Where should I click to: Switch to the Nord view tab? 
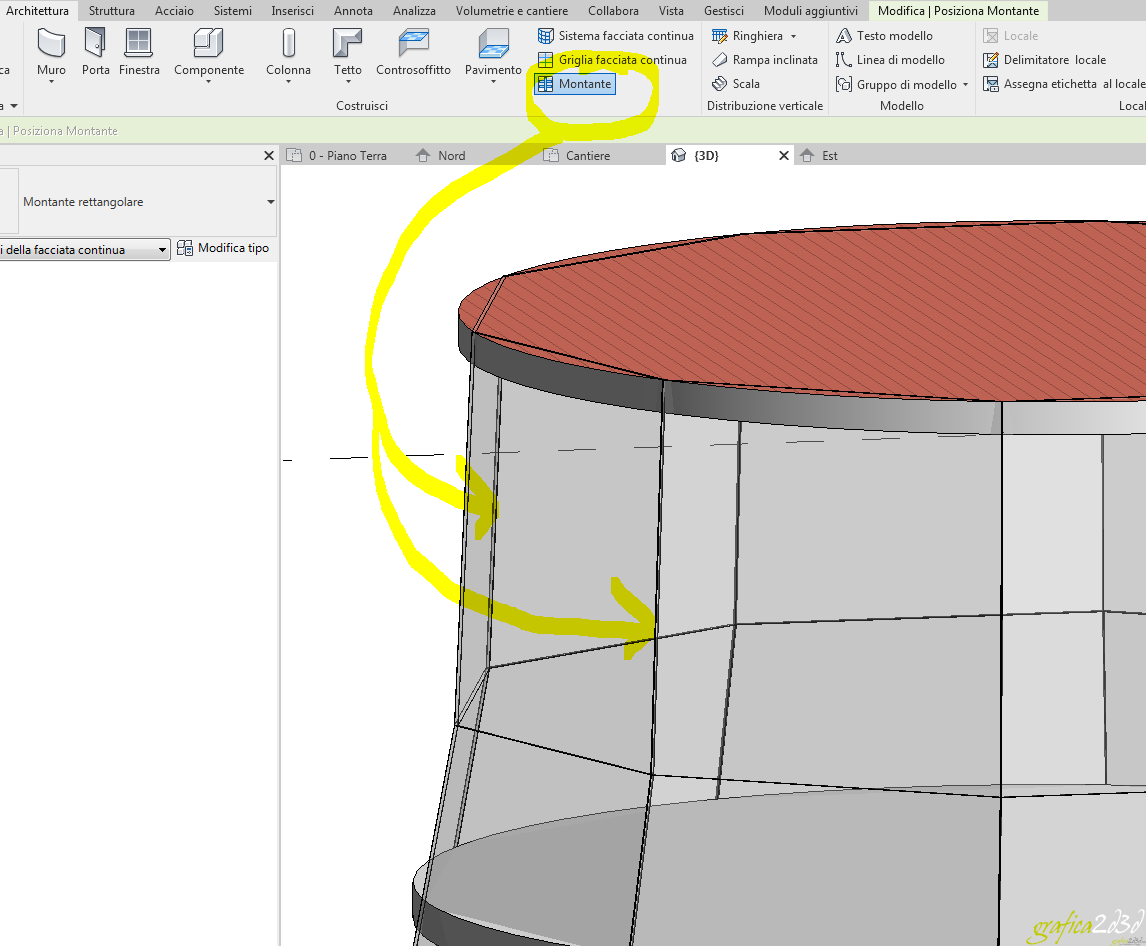(x=449, y=155)
